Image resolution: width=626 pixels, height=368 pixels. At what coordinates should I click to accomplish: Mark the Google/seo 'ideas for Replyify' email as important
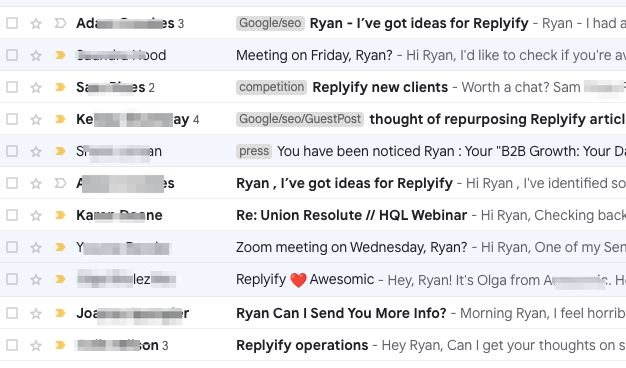(x=60, y=23)
